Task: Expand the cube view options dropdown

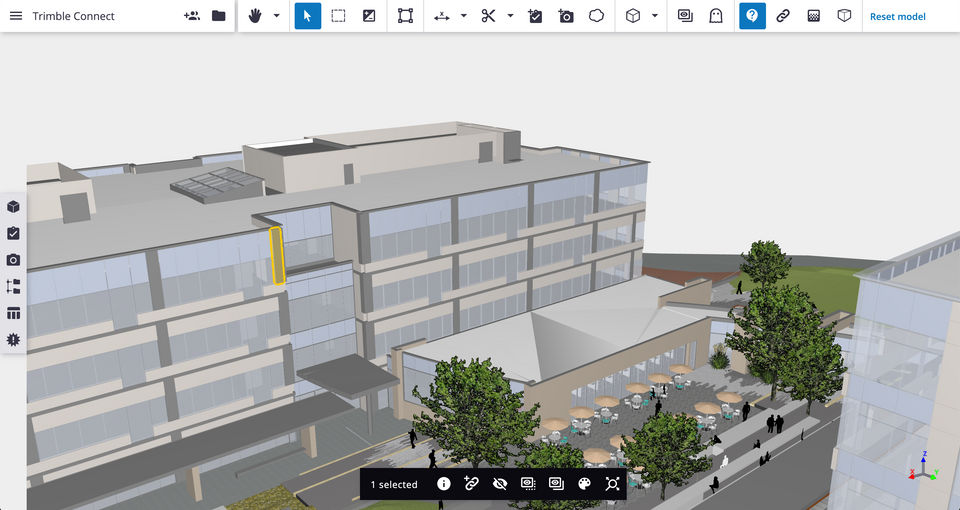Action: pos(655,16)
